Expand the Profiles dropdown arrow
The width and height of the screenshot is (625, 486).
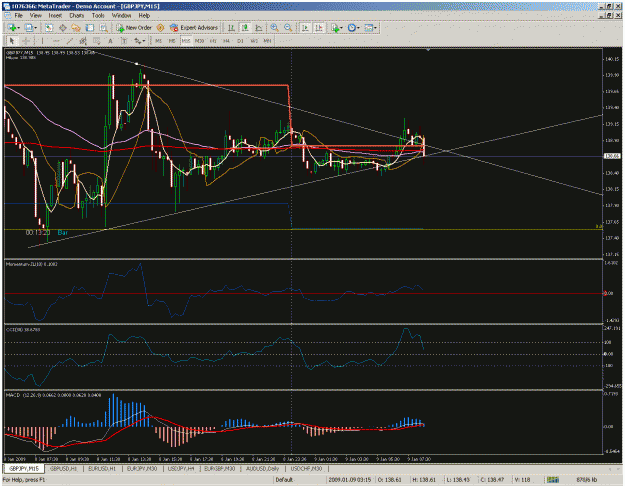[x=35, y=28]
